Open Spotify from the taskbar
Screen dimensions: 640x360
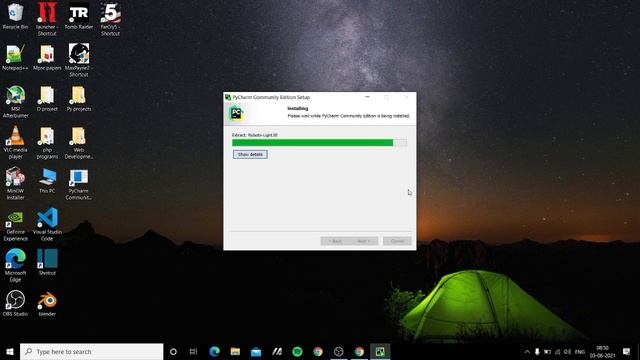point(297,351)
